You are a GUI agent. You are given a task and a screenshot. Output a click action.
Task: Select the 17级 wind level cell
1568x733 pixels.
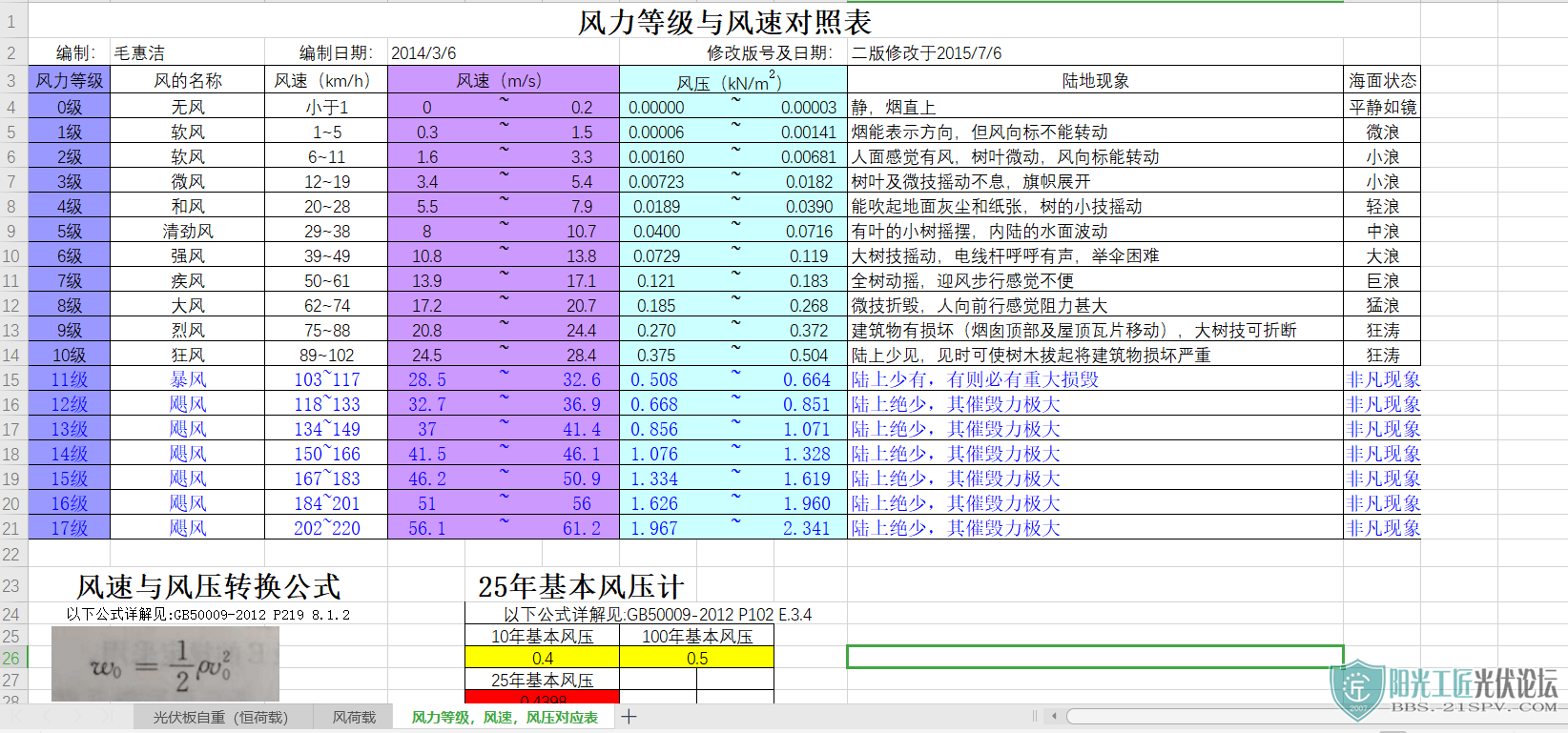point(70,528)
